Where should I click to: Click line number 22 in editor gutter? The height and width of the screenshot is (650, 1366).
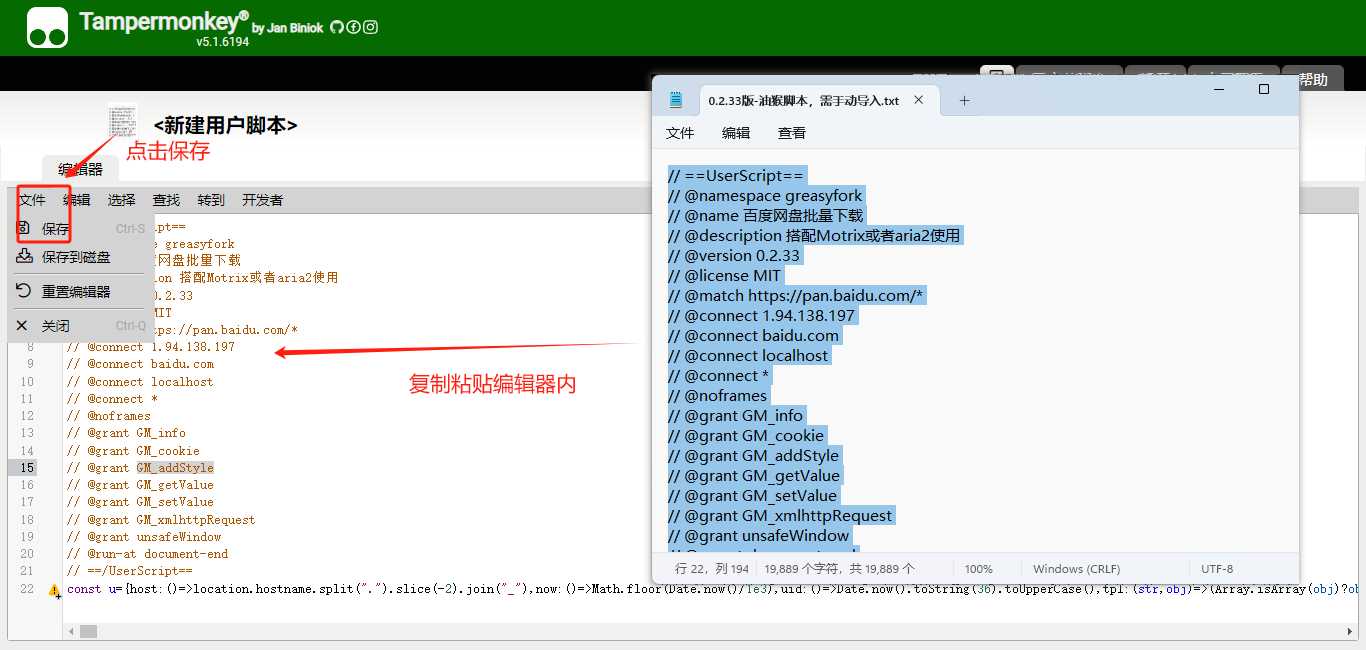point(27,588)
